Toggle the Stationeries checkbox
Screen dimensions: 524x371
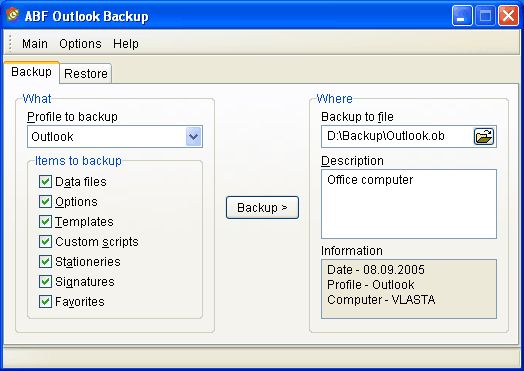click(45, 261)
